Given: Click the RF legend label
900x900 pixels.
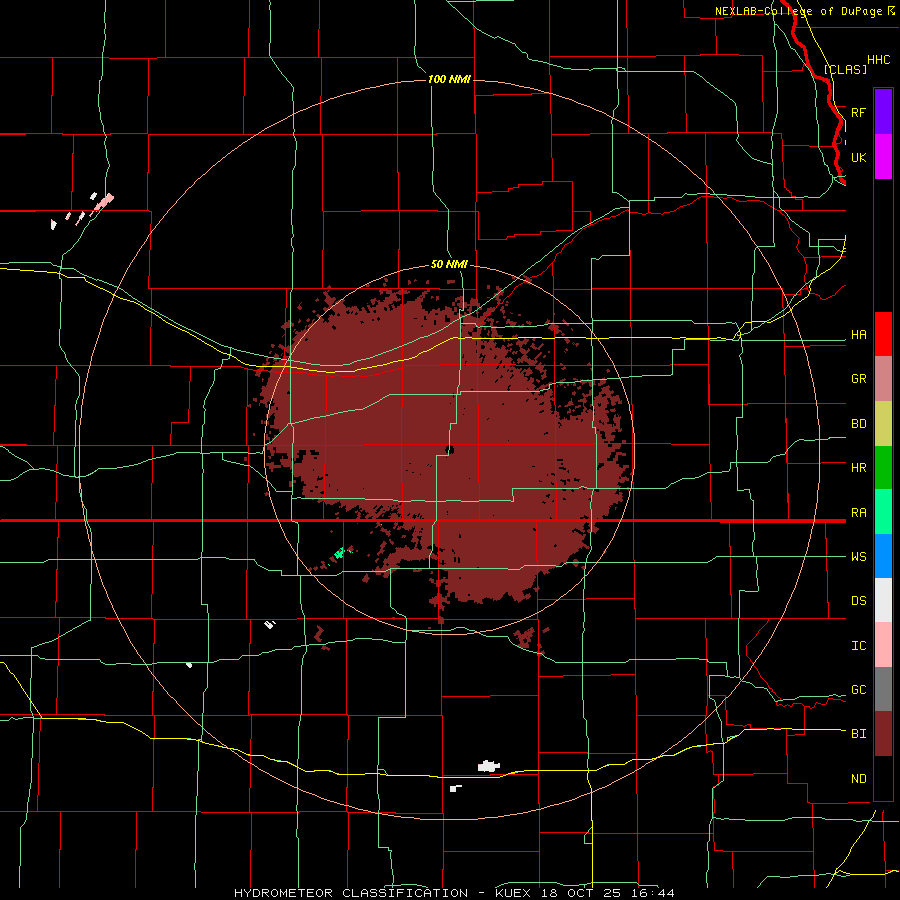Looking at the screenshot, I should (x=858, y=112).
